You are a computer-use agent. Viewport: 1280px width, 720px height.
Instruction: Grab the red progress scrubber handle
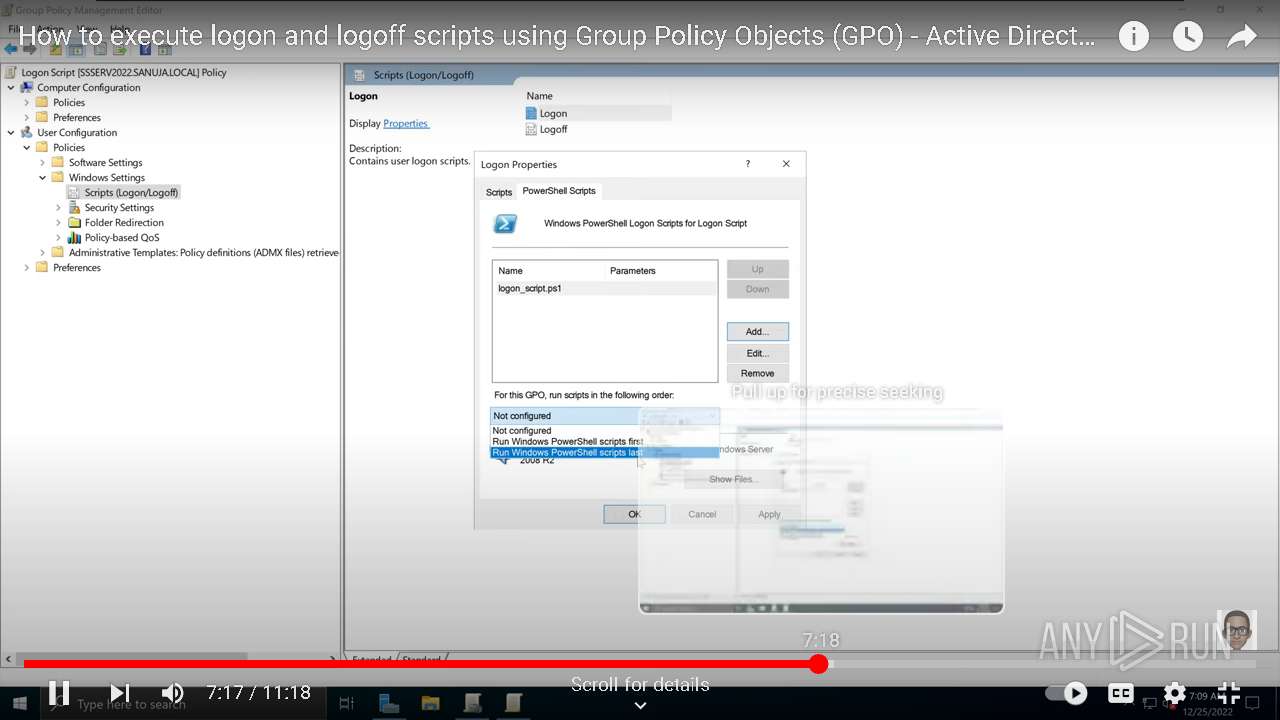point(818,664)
